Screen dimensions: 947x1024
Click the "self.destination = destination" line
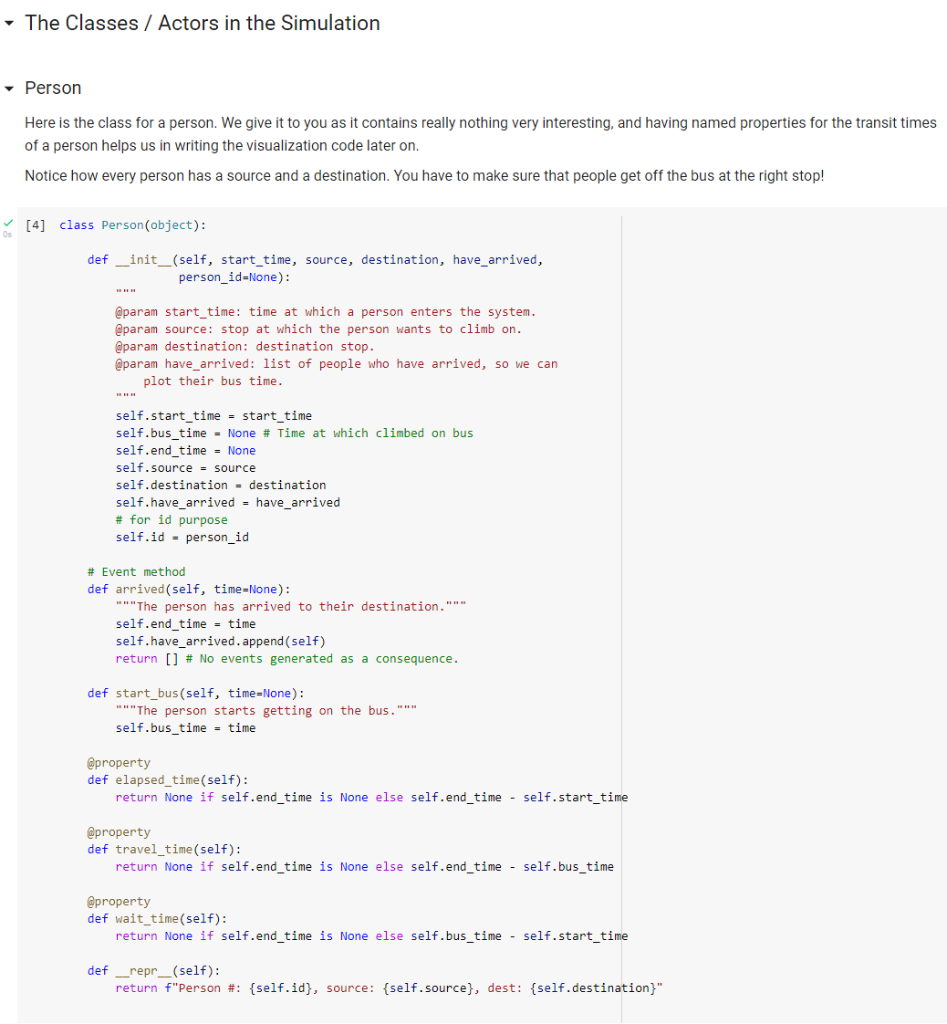click(221, 485)
